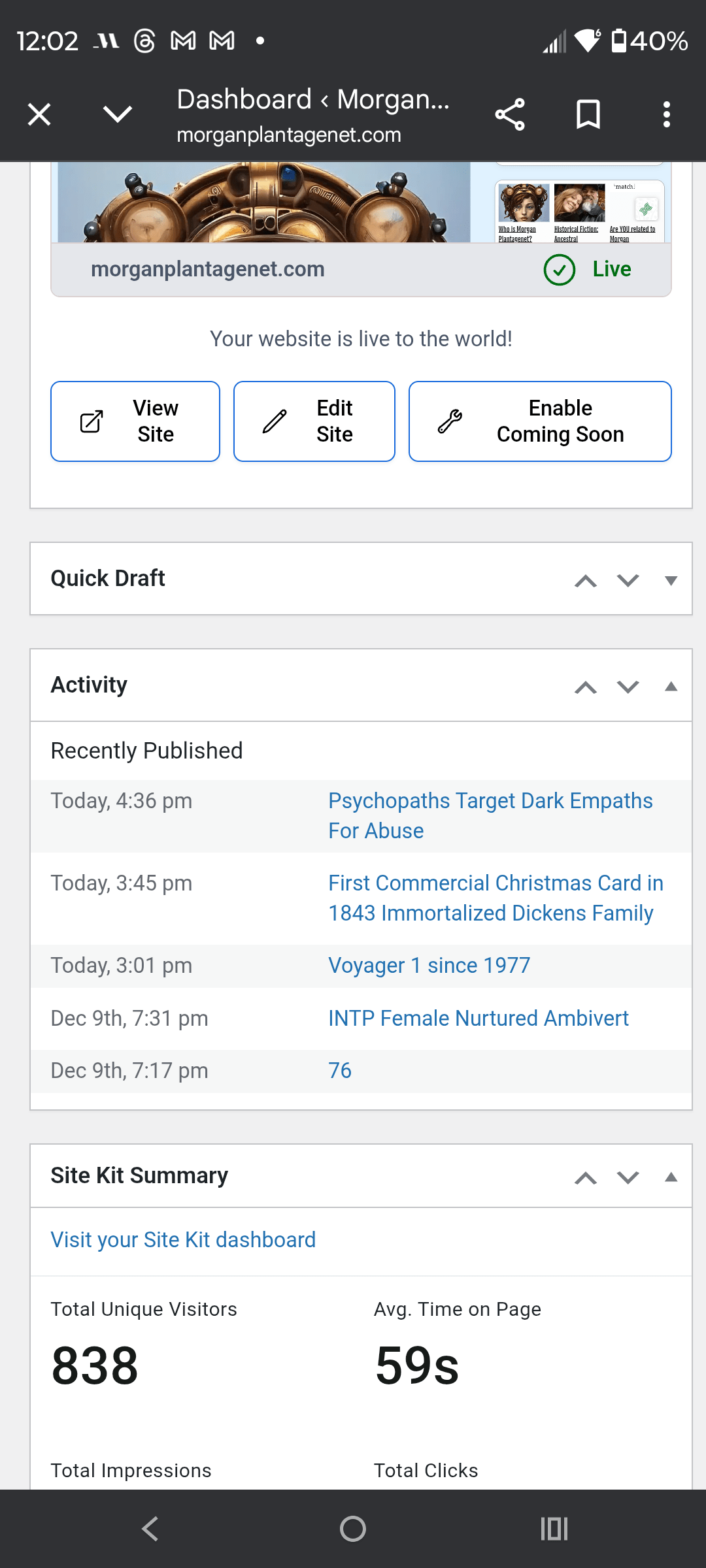
Task: Move Site Kit Summary widget up
Action: 586,1178
